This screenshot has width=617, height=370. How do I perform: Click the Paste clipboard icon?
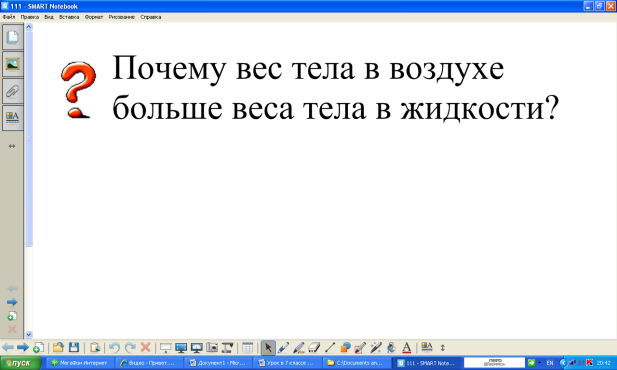[94, 348]
